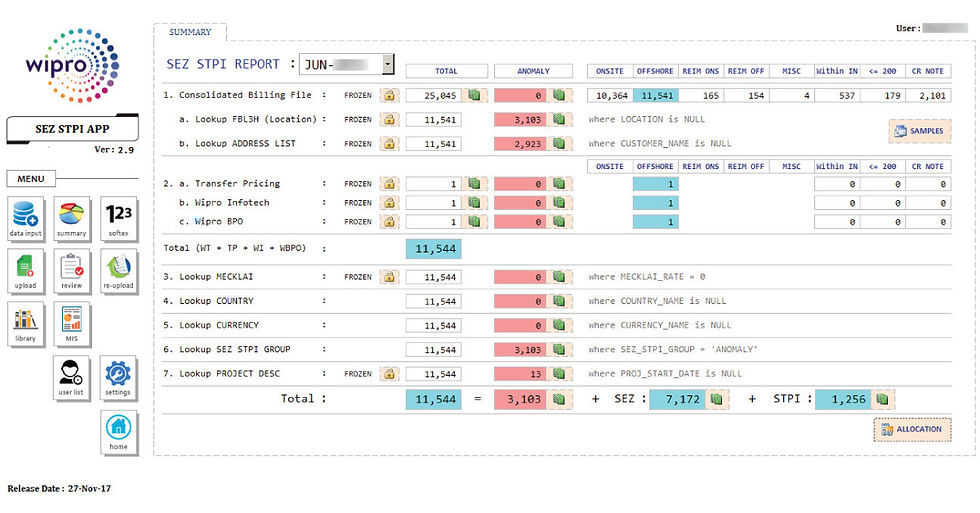Click the Within IN value 537
Viewport: 980px width, 513px height.
point(837,96)
